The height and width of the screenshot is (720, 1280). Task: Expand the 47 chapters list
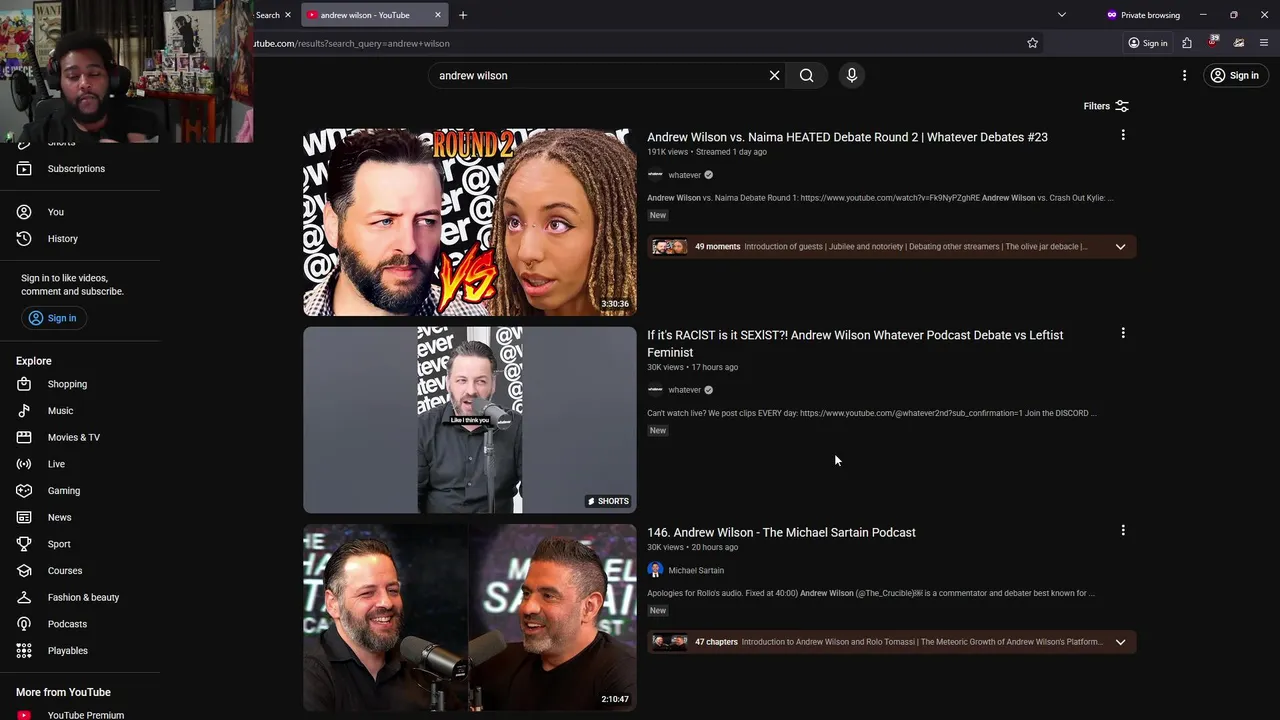(x=1120, y=642)
